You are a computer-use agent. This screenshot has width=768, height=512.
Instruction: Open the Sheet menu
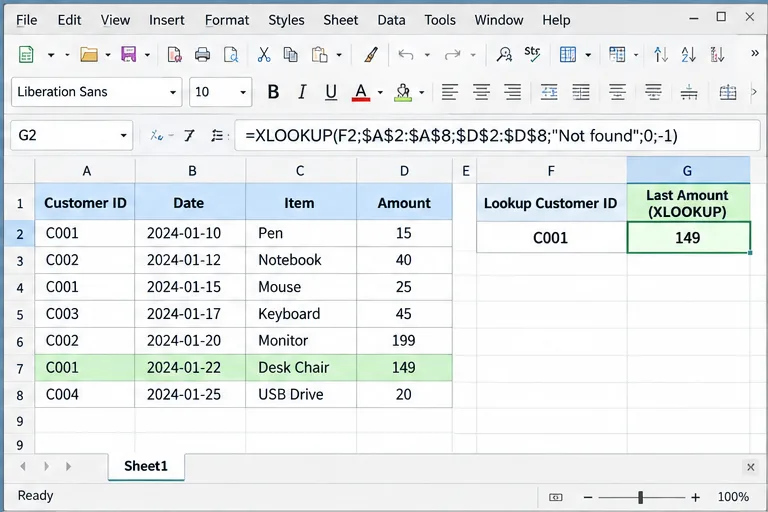pos(340,20)
